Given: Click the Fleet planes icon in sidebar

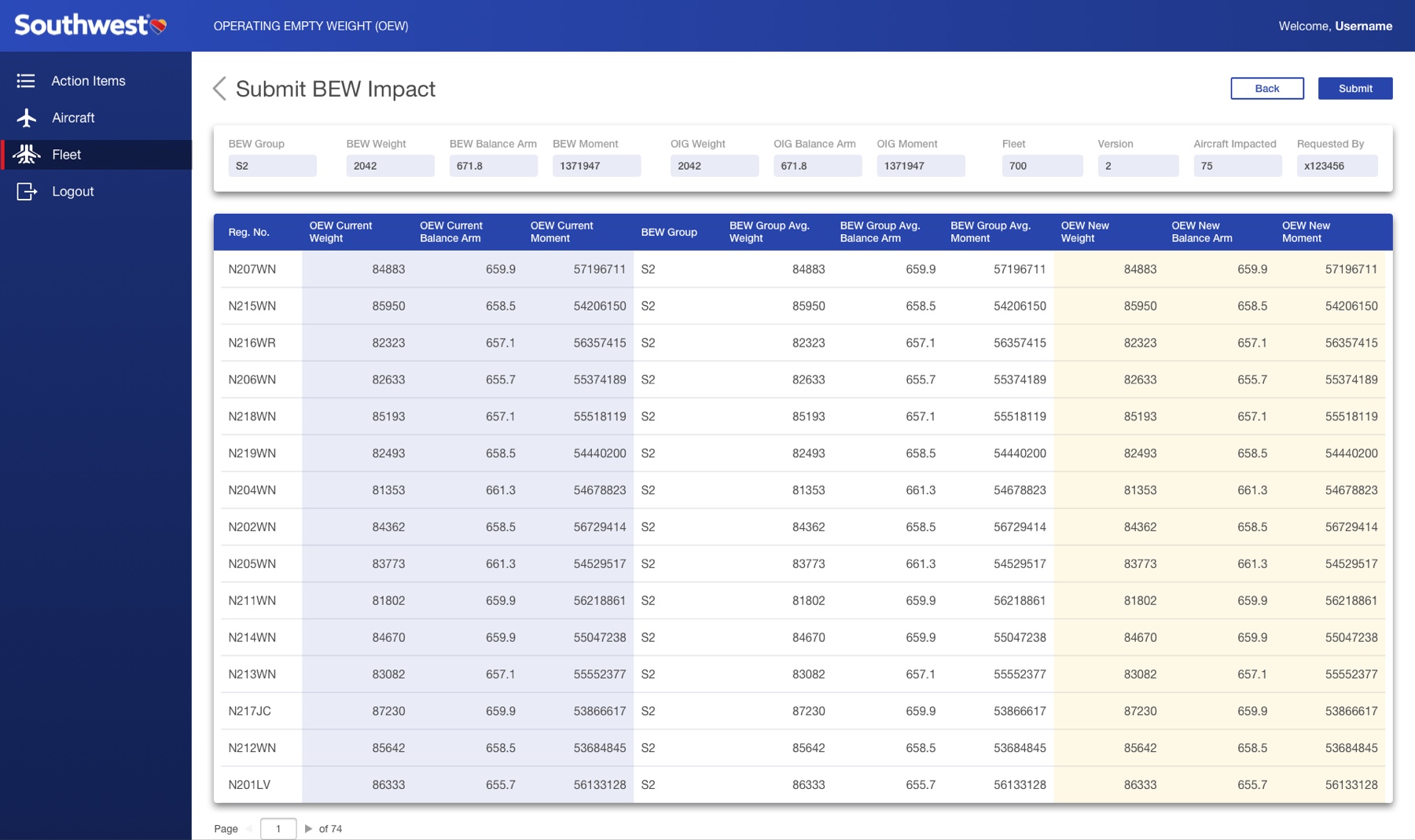Looking at the screenshot, I should pos(27,155).
